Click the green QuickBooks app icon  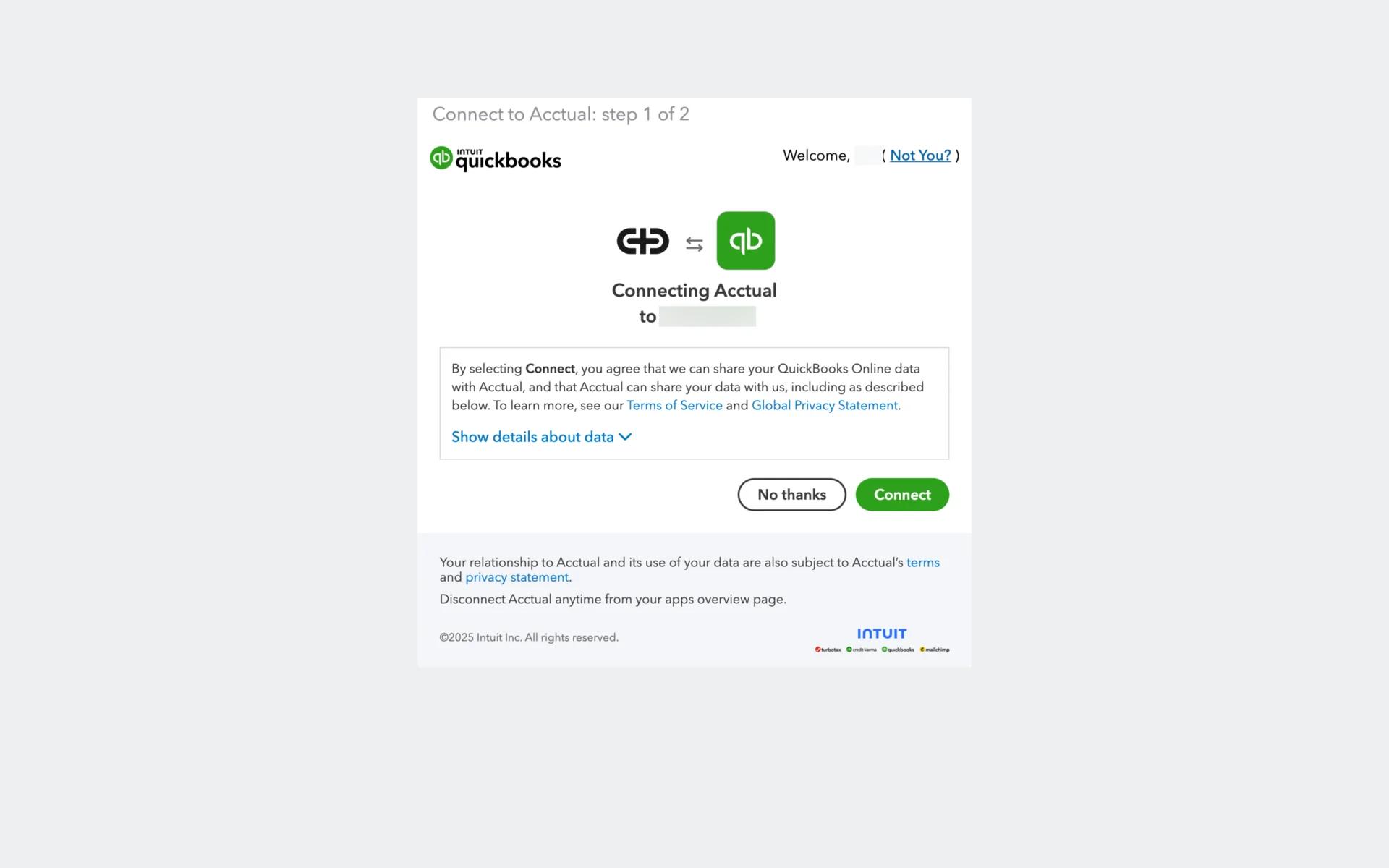745,241
